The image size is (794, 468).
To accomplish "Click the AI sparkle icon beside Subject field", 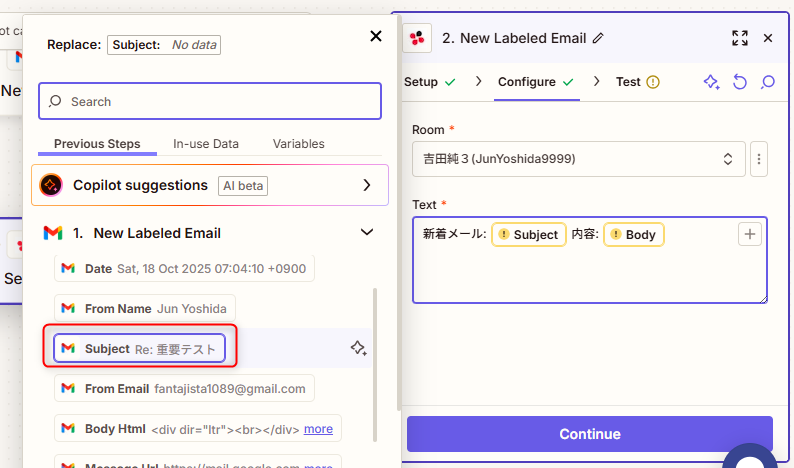I will (358, 348).
